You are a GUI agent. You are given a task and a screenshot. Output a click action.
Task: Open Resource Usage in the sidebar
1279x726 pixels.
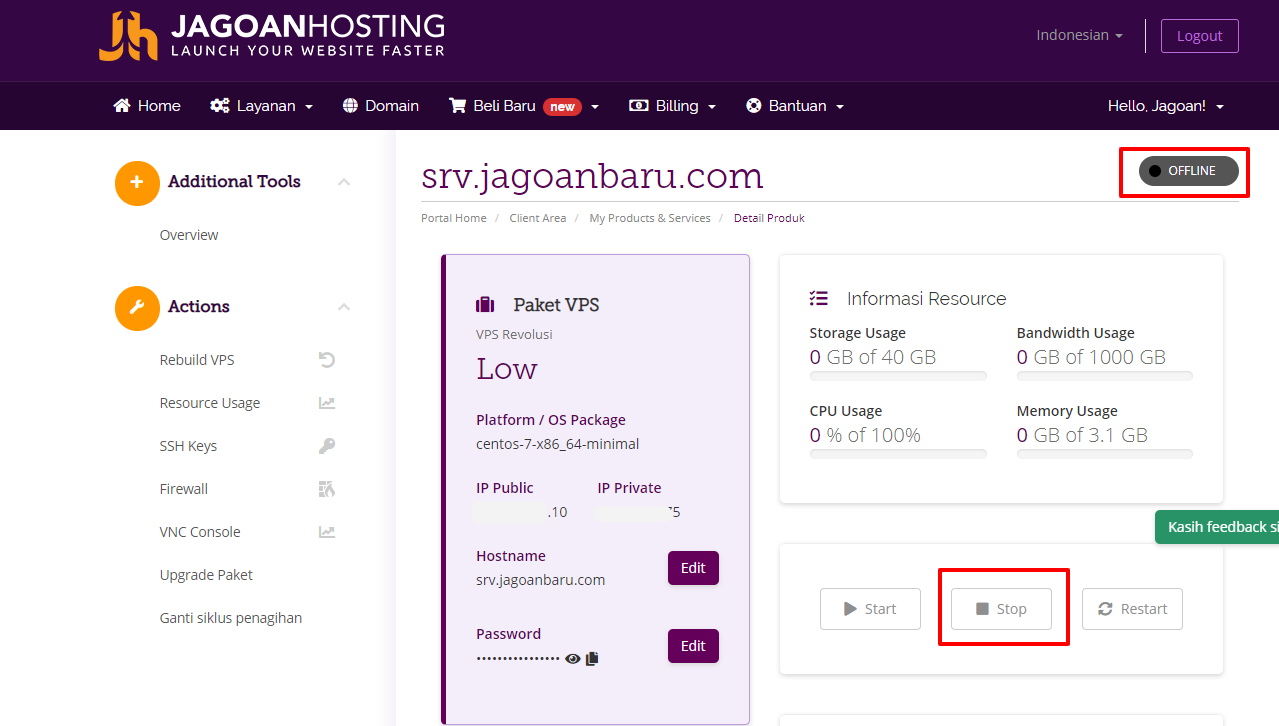pyautogui.click(x=210, y=403)
